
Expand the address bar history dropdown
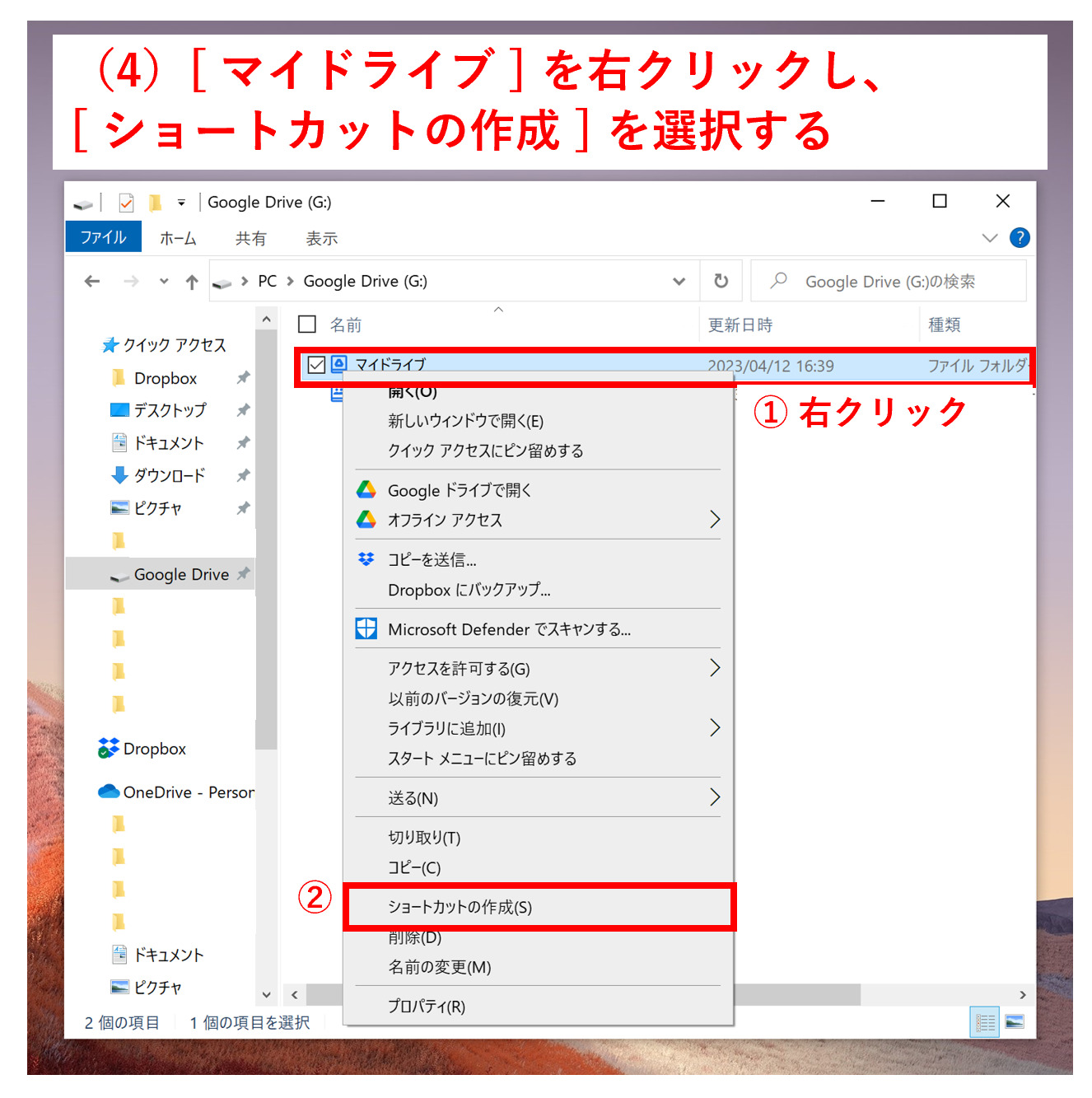[679, 282]
